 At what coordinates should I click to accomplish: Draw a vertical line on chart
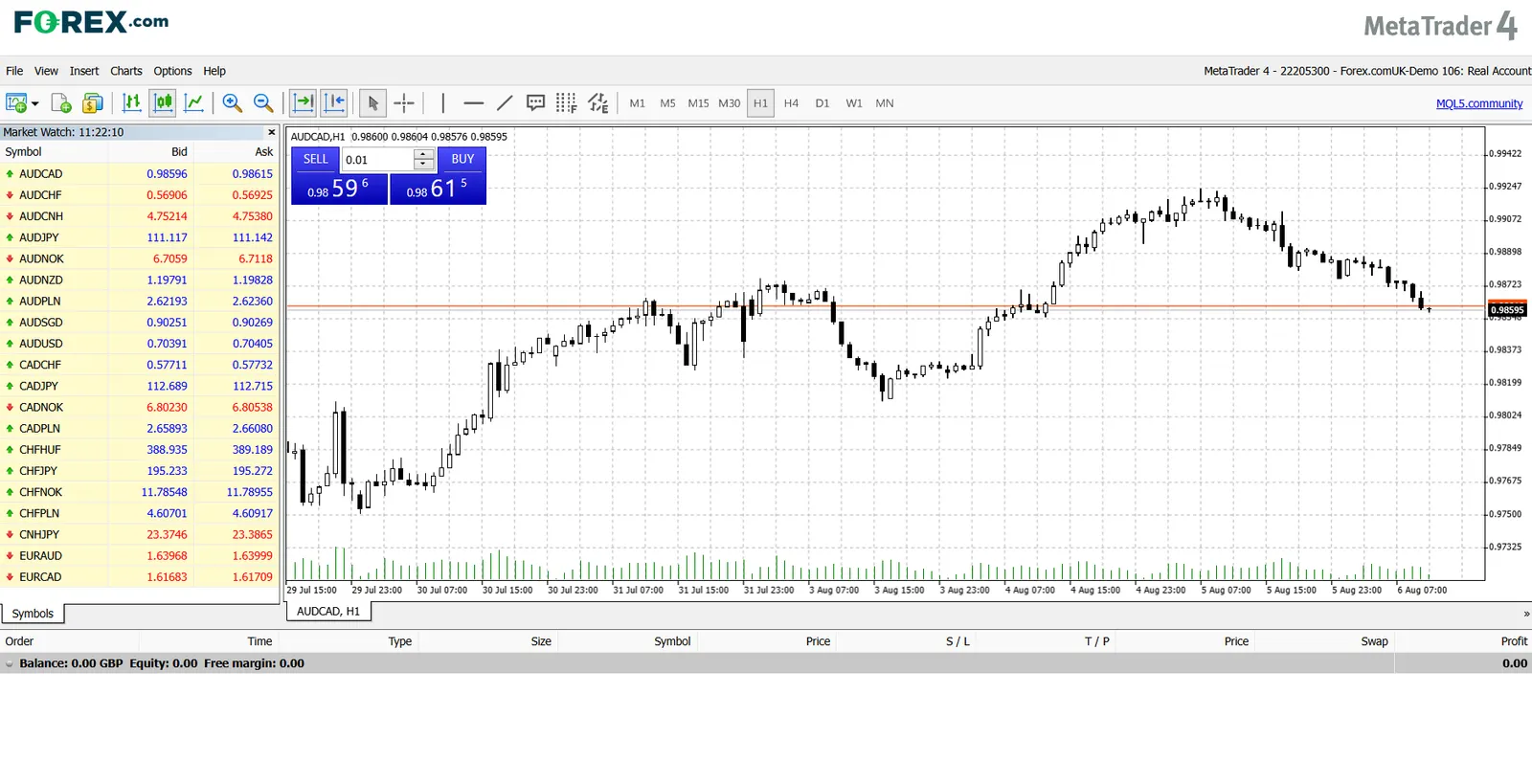pos(442,103)
